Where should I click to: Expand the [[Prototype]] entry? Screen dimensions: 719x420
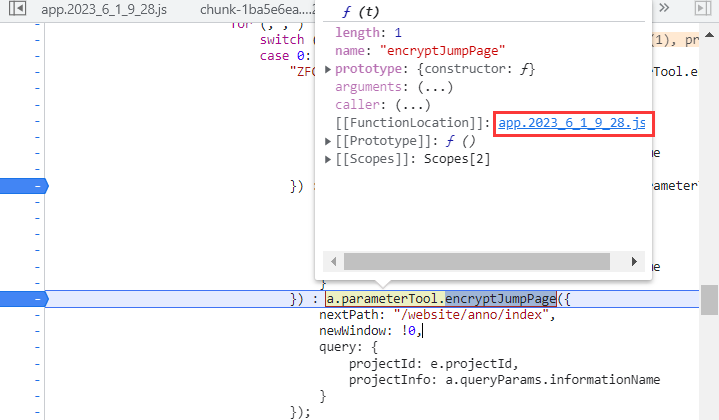pyautogui.click(x=329, y=141)
